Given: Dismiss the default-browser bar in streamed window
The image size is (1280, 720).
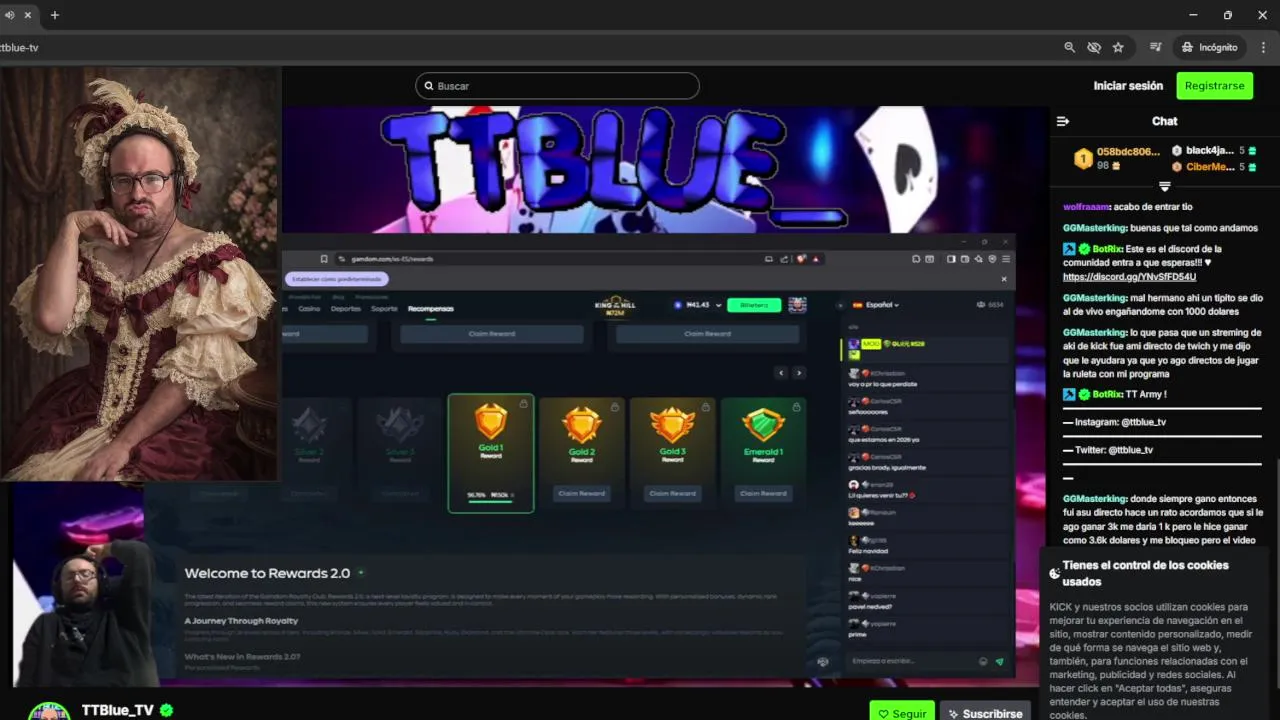Looking at the screenshot, I should click(1004, 279).
